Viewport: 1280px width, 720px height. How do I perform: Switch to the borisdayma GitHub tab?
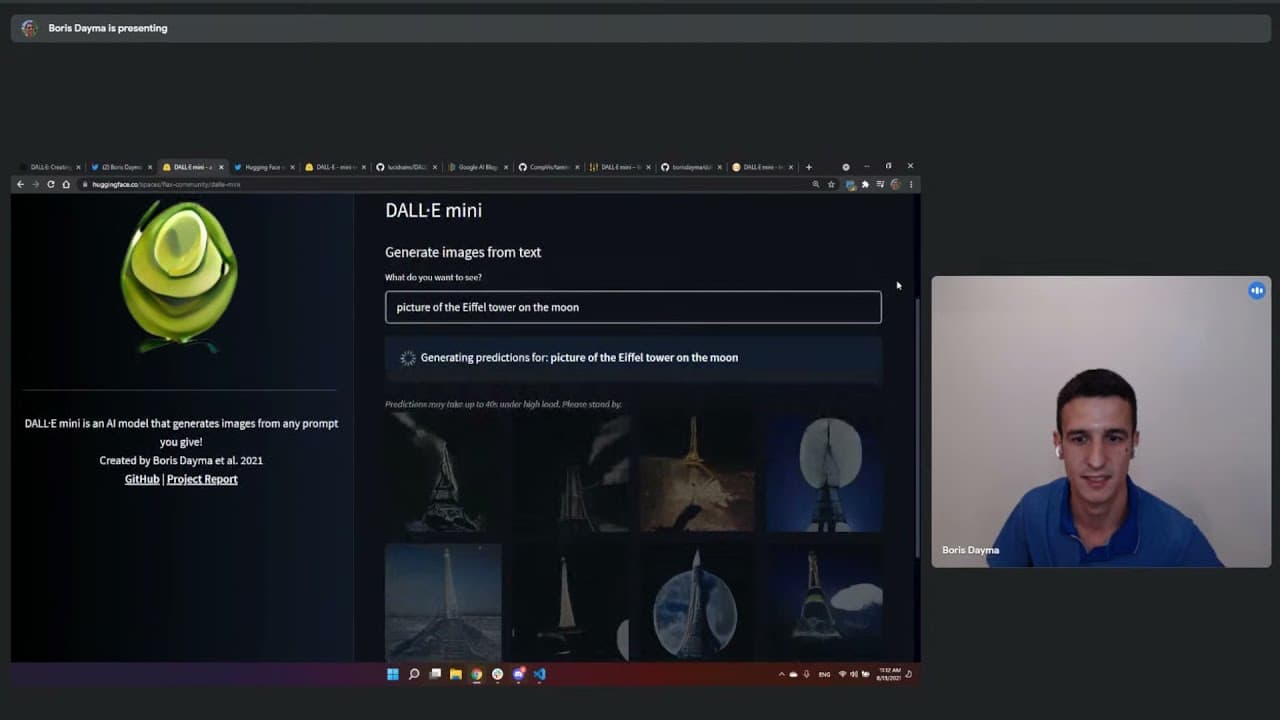point(692,167)
